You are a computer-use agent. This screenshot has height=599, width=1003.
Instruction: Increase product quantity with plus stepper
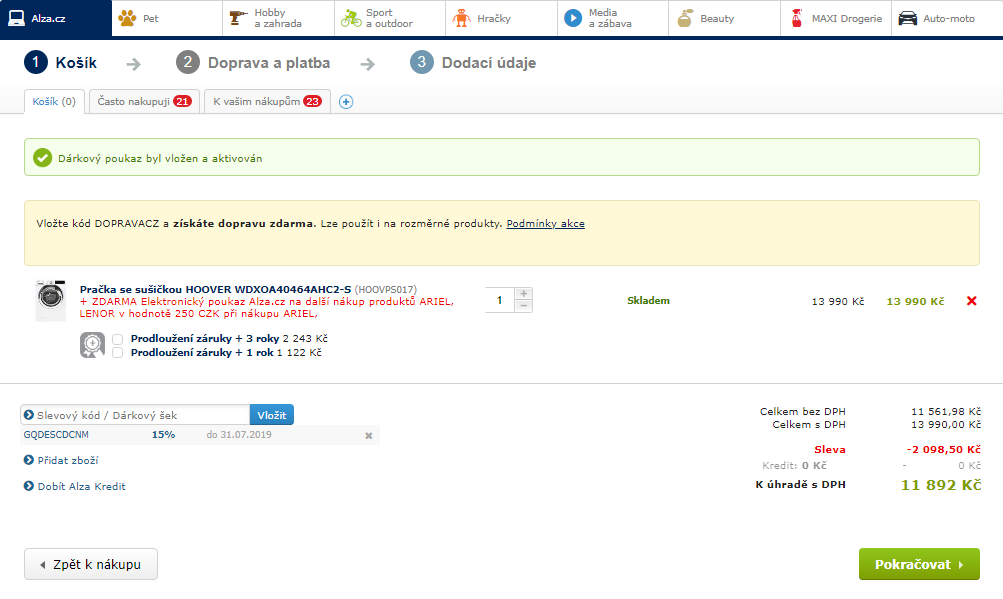(x=523, y=294)
